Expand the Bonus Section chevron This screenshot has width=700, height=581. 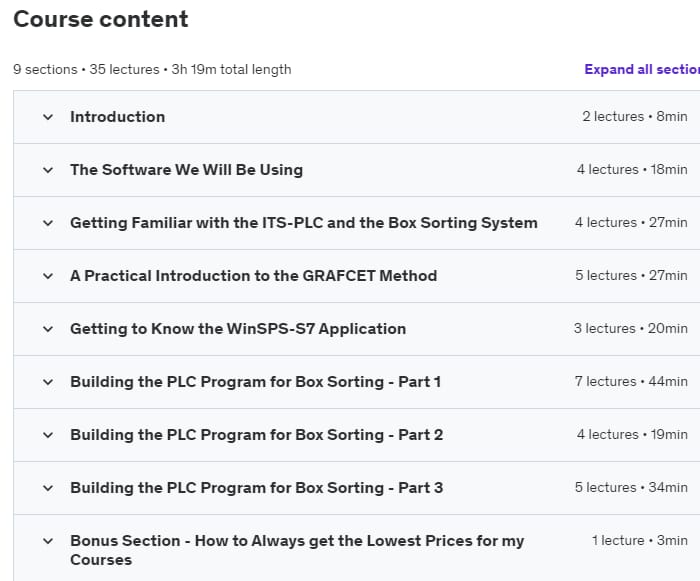coord(47,541)
